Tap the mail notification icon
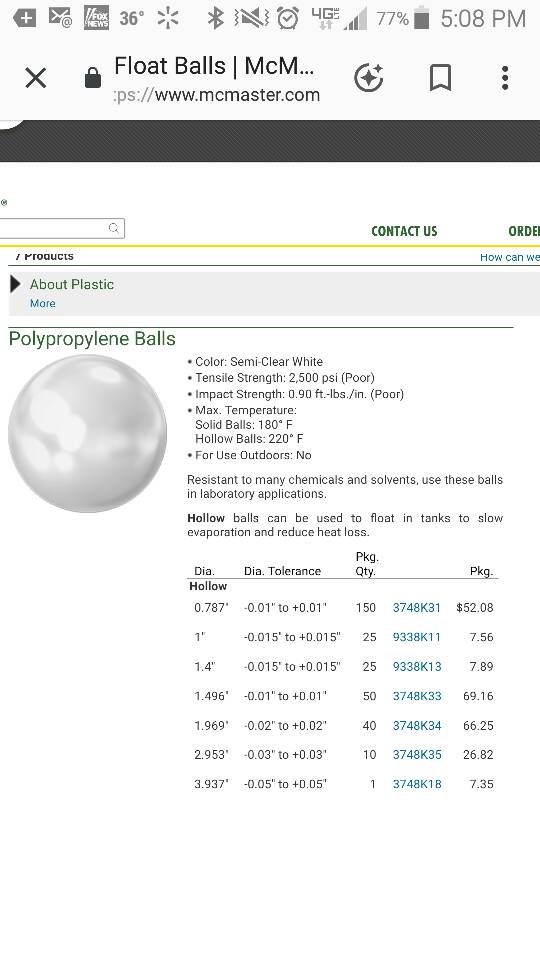 click(x=60, y=18)
